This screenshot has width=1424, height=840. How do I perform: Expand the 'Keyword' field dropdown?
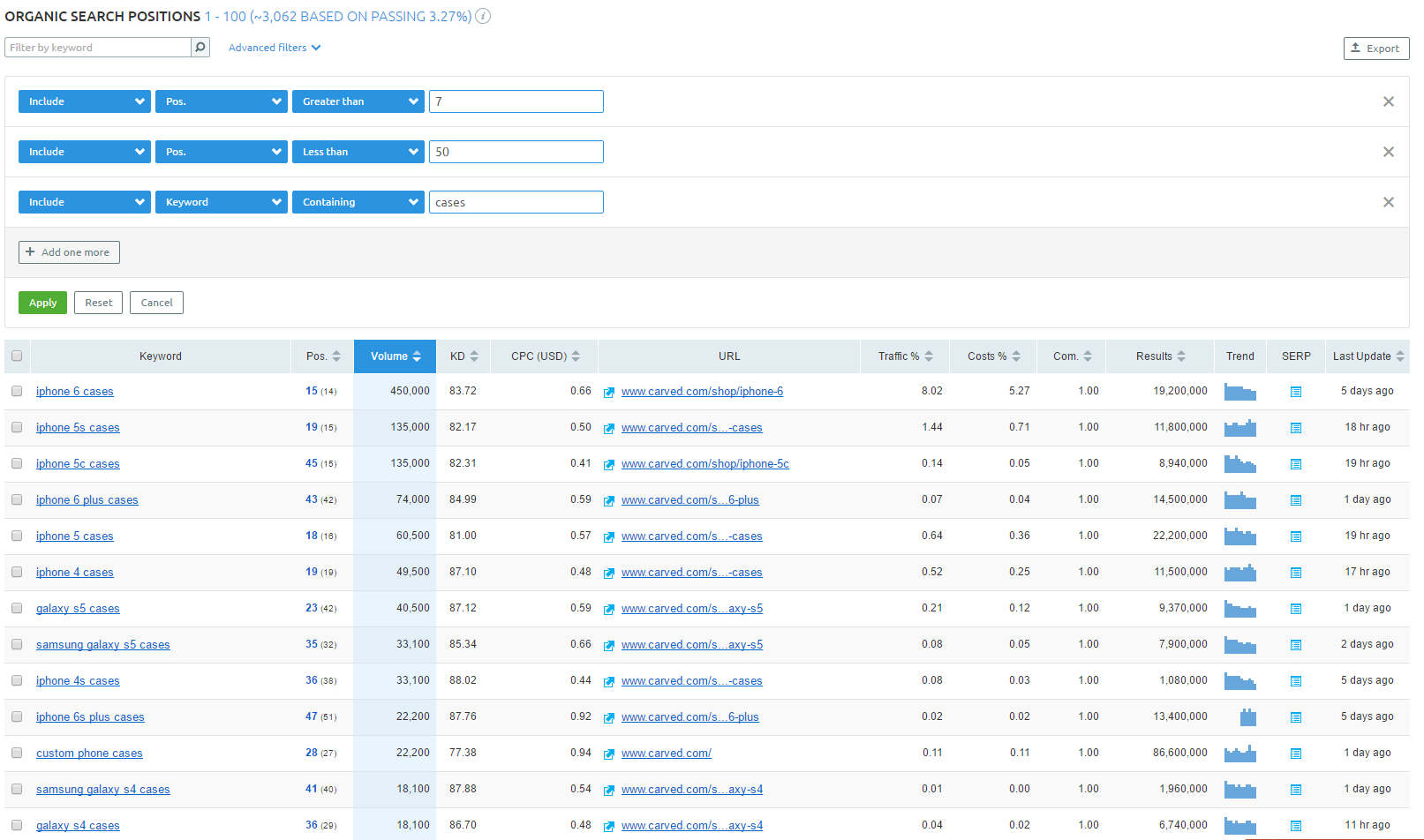click(x=221, y=202)
